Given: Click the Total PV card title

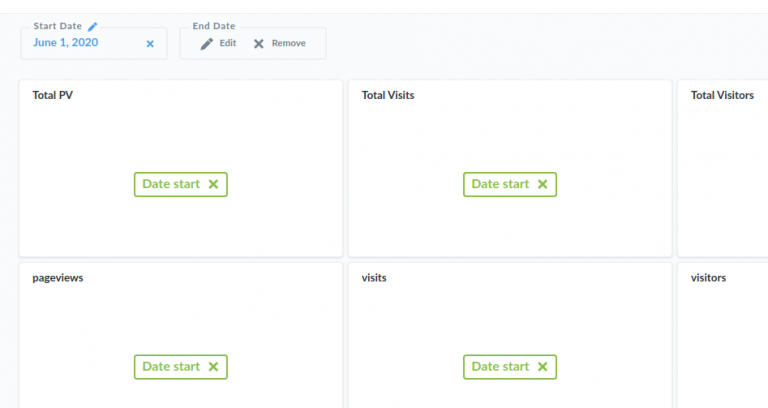Looking at the screenshot, I should (53, 95).
